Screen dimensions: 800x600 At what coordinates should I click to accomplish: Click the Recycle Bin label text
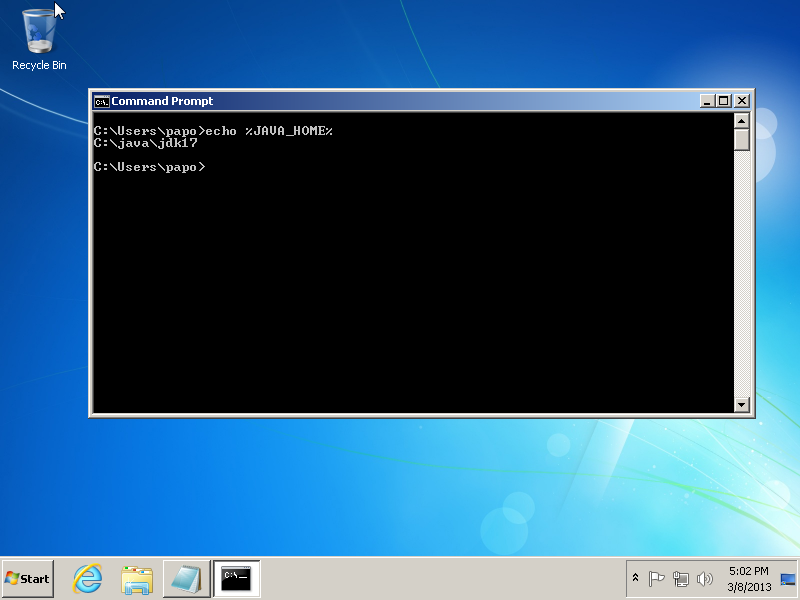[x=39, y=65]
